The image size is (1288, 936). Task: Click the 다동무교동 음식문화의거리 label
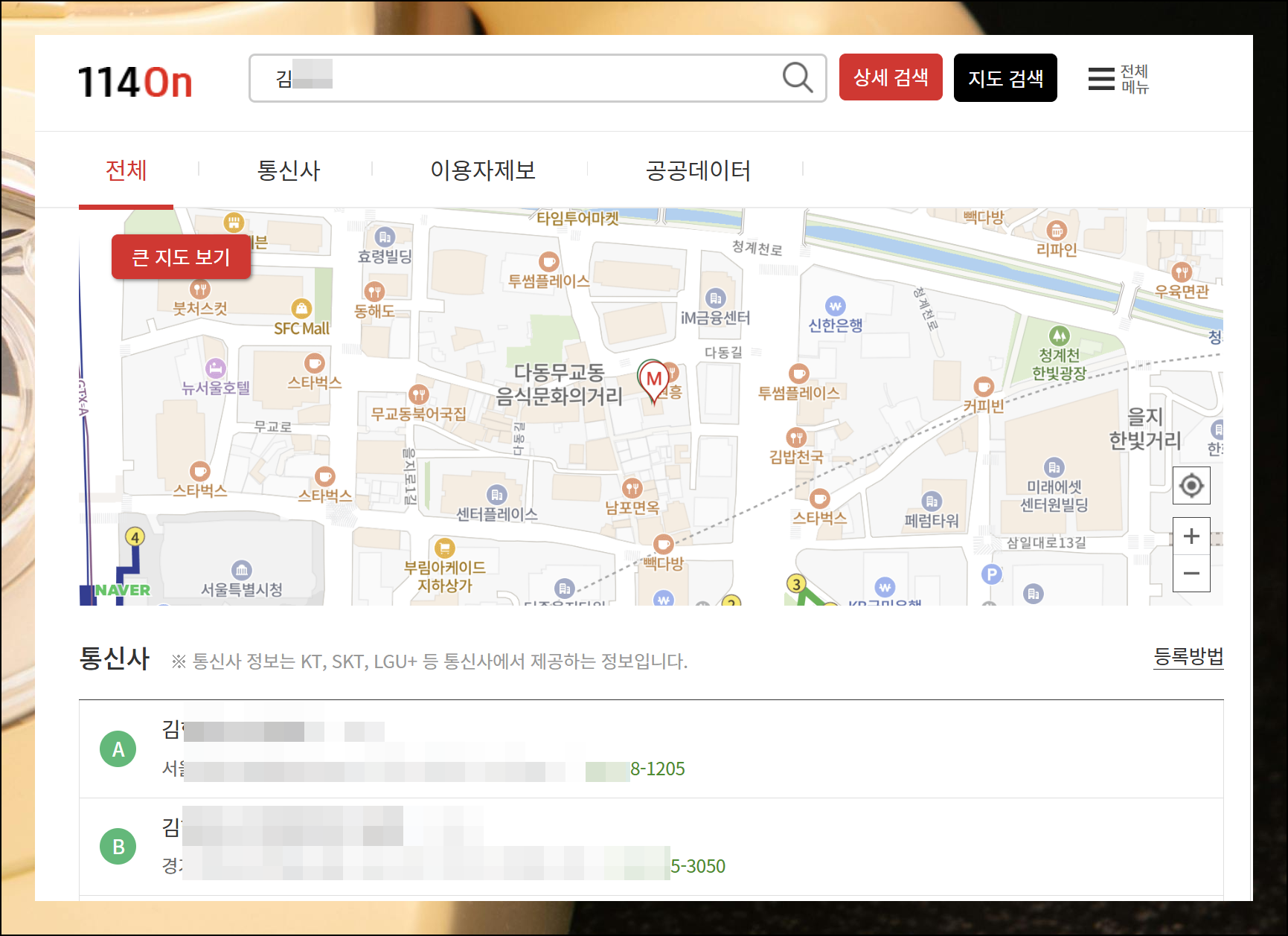[559, 384]
